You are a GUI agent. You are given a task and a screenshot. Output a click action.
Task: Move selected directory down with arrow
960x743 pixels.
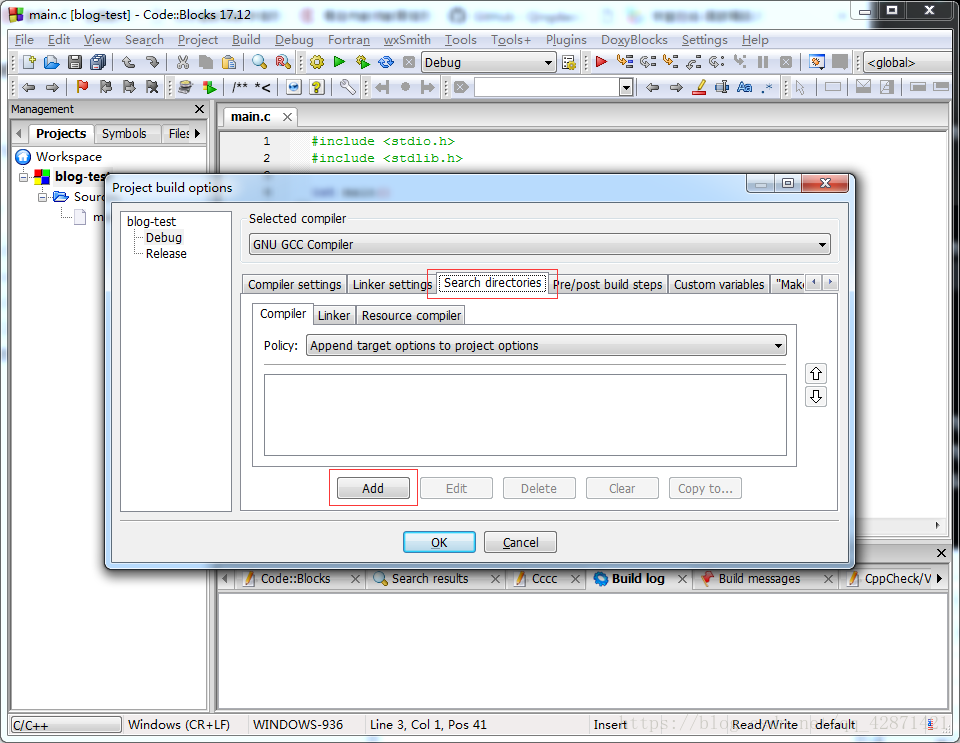pyautogui.click(x=816, y=397)
